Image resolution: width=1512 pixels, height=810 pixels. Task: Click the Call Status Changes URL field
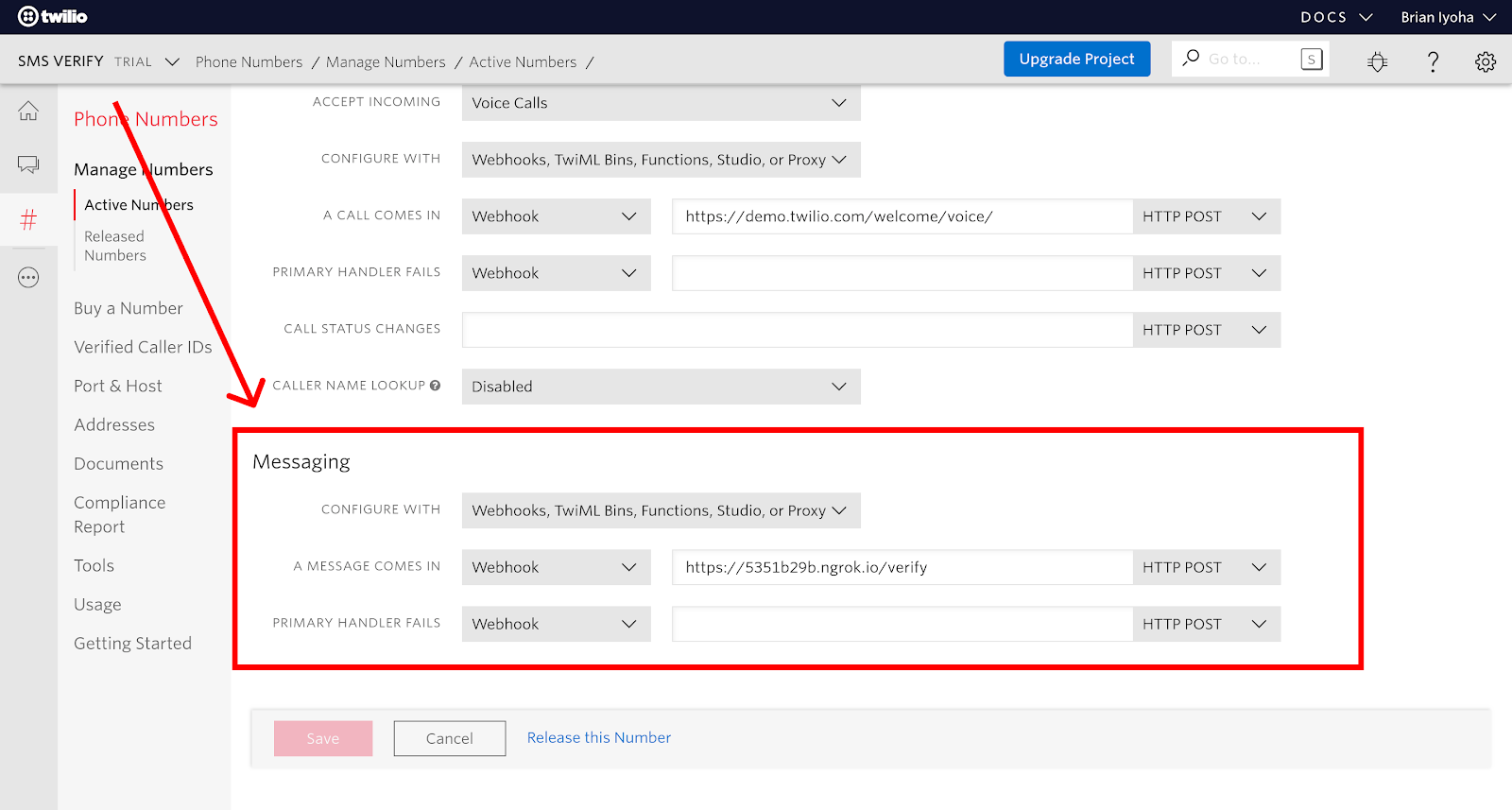click(798, 330)
